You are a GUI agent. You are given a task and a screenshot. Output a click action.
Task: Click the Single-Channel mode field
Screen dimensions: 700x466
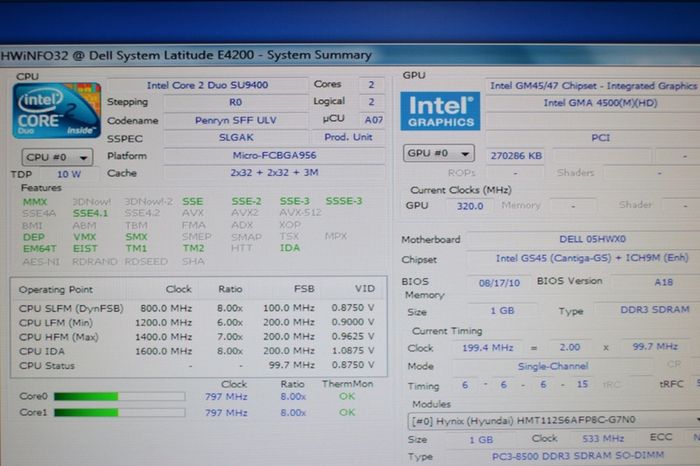[553, 366]
